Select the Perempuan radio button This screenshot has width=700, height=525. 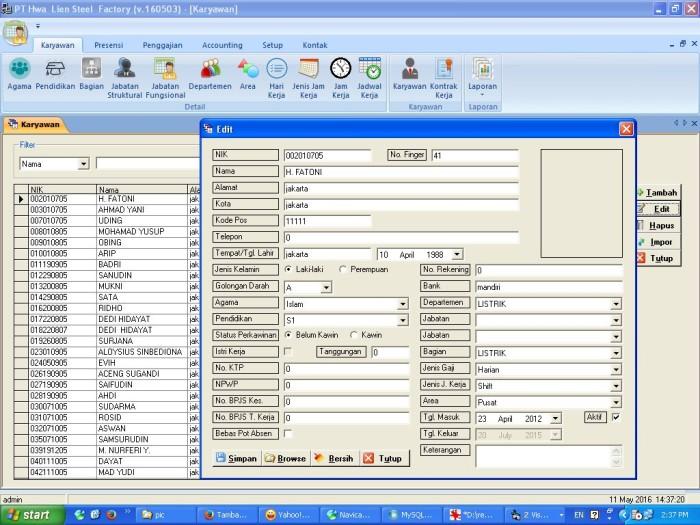click(x=344, y=269)
